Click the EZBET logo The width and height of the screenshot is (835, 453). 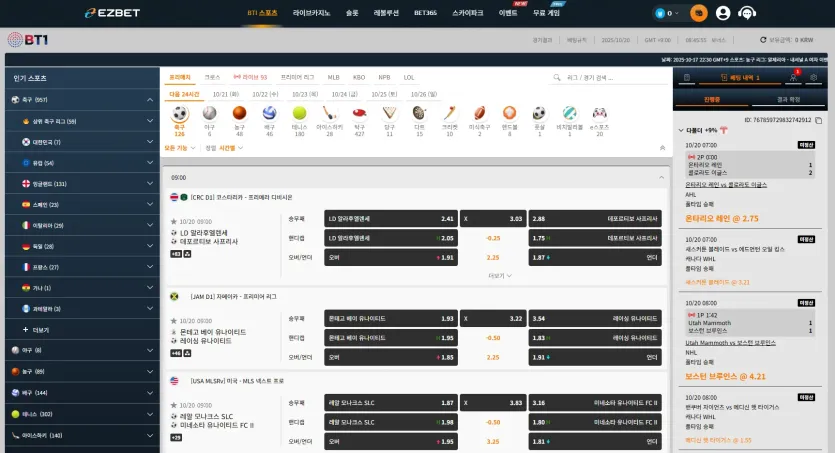point(112,13)
